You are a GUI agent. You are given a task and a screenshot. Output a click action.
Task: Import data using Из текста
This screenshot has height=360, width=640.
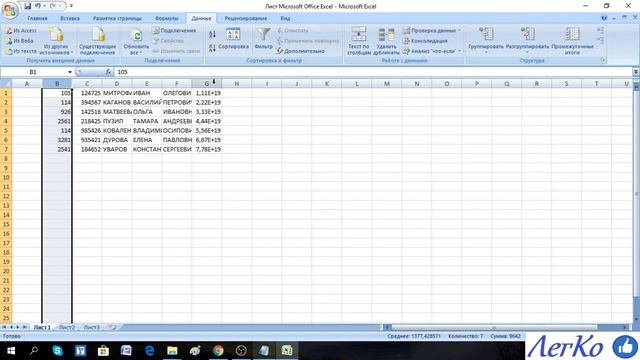(21, 51)
